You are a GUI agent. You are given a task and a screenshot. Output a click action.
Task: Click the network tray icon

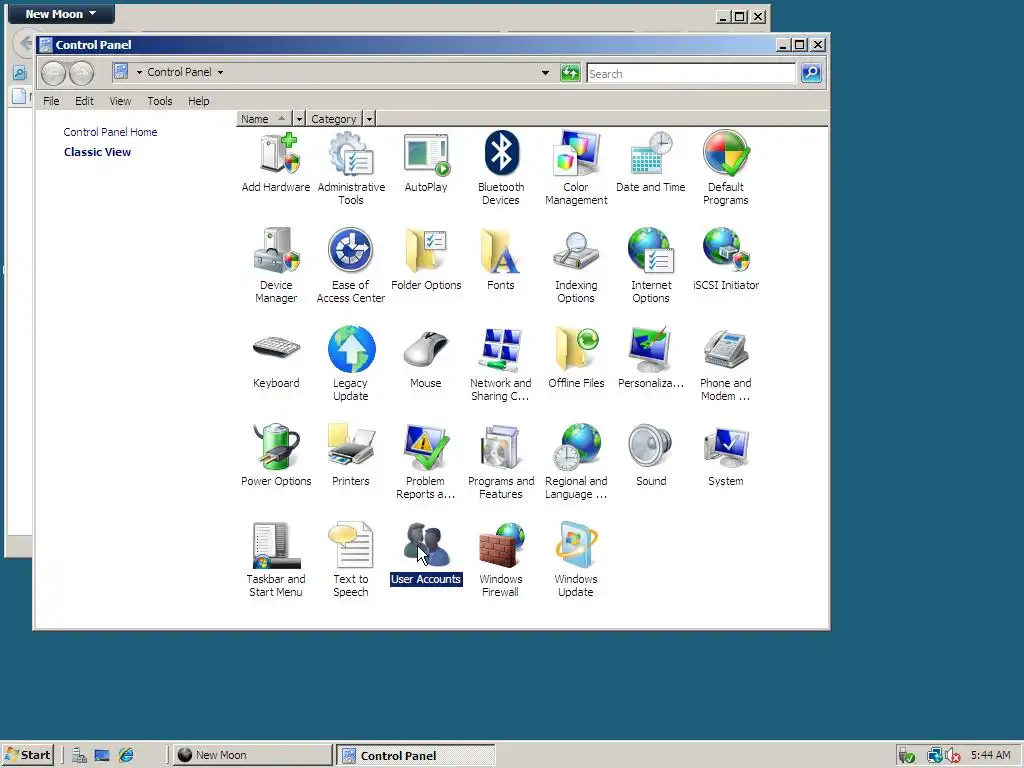point(935,756)
